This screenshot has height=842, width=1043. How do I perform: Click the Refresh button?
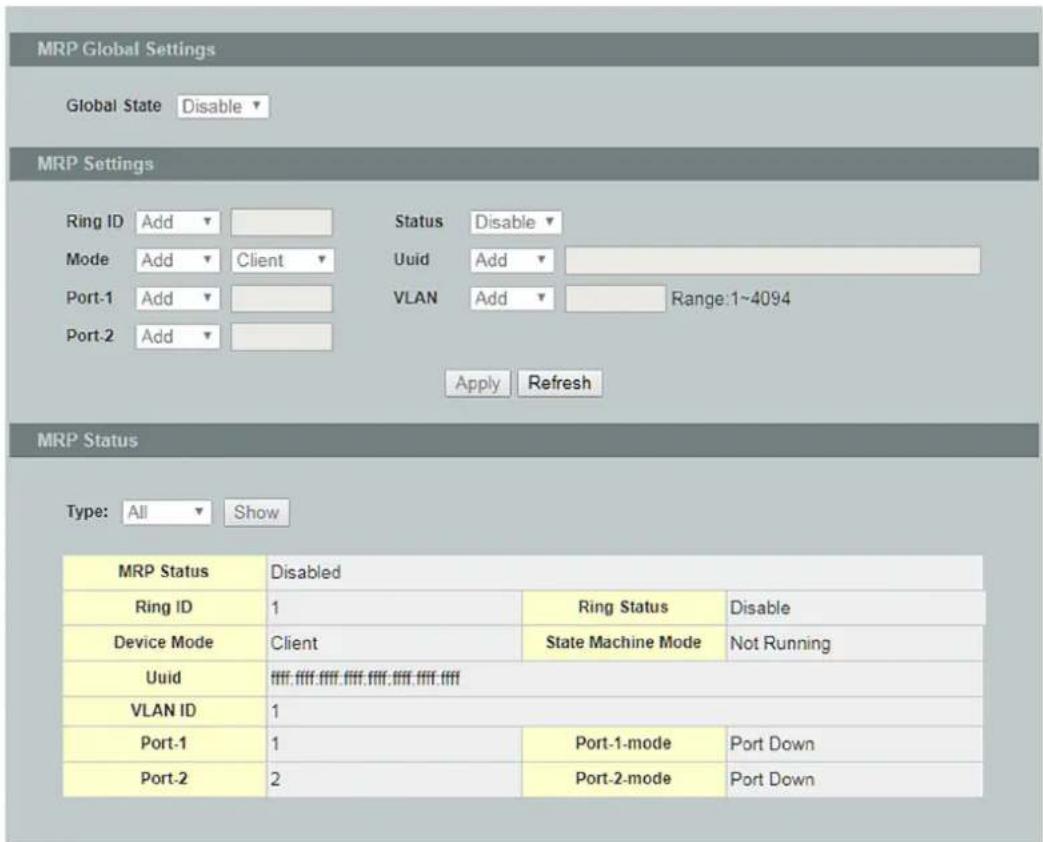pyautogui.click(x=559, y=384)
